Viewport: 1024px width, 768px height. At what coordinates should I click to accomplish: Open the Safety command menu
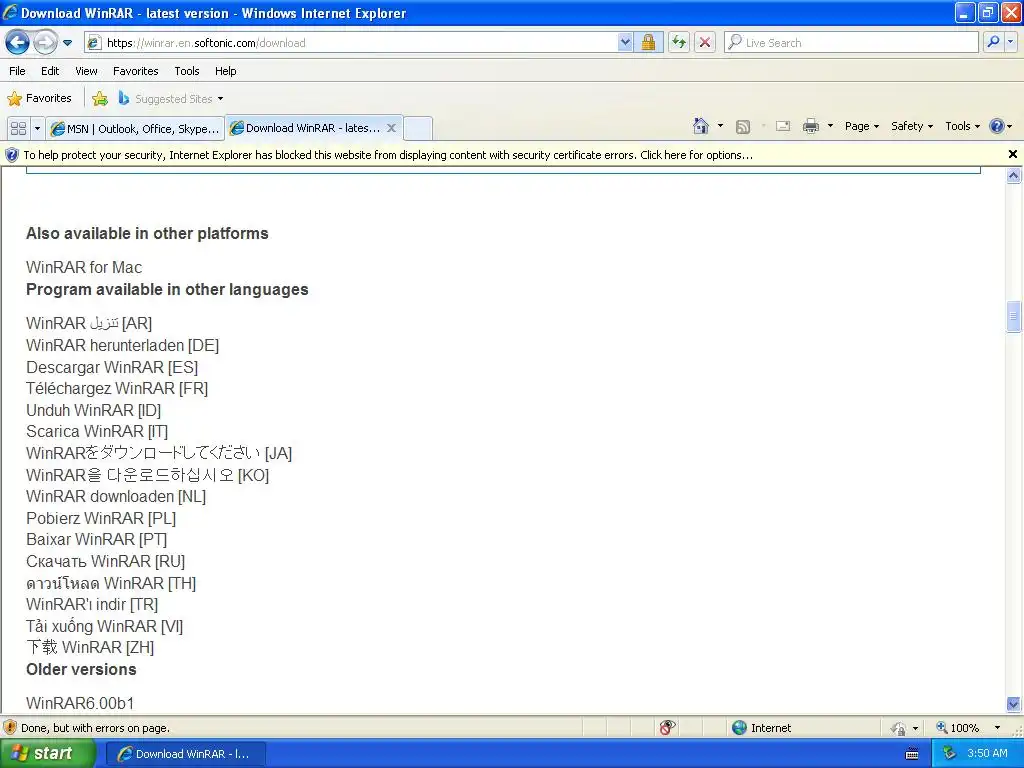point(912,126)
